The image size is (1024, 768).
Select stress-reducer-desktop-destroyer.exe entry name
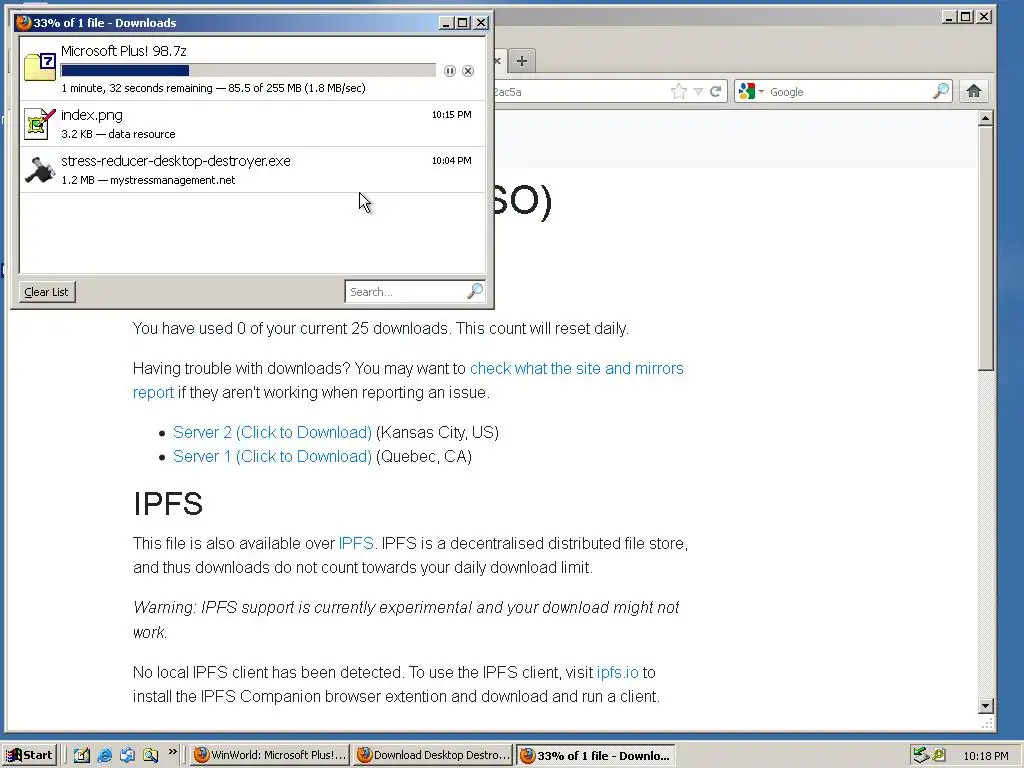[x=176, y=161]
